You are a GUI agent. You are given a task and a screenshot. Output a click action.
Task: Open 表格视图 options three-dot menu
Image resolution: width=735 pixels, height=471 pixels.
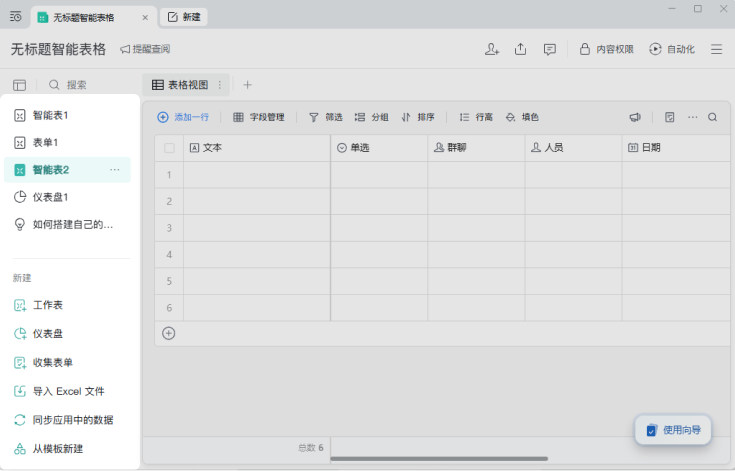[219, 85]
